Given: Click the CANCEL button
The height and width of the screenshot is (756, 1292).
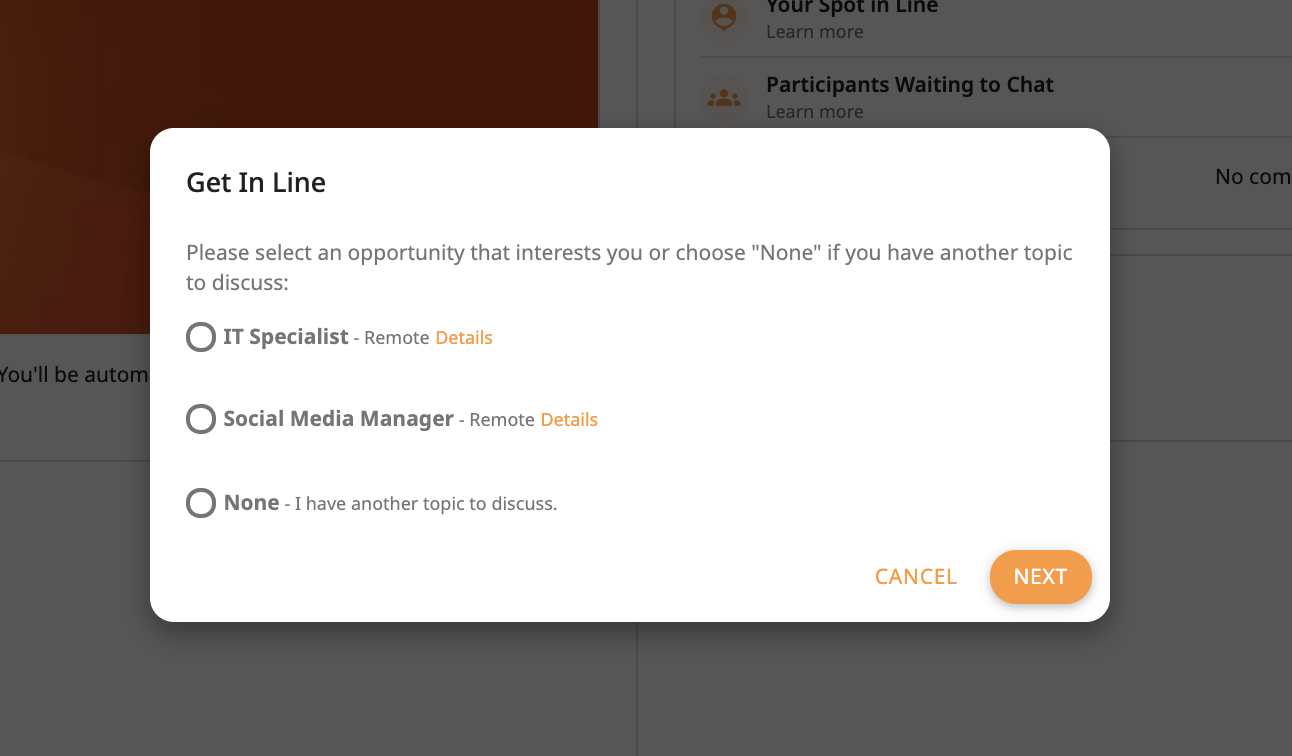Looking at the screenshot, I should point(916,577).
